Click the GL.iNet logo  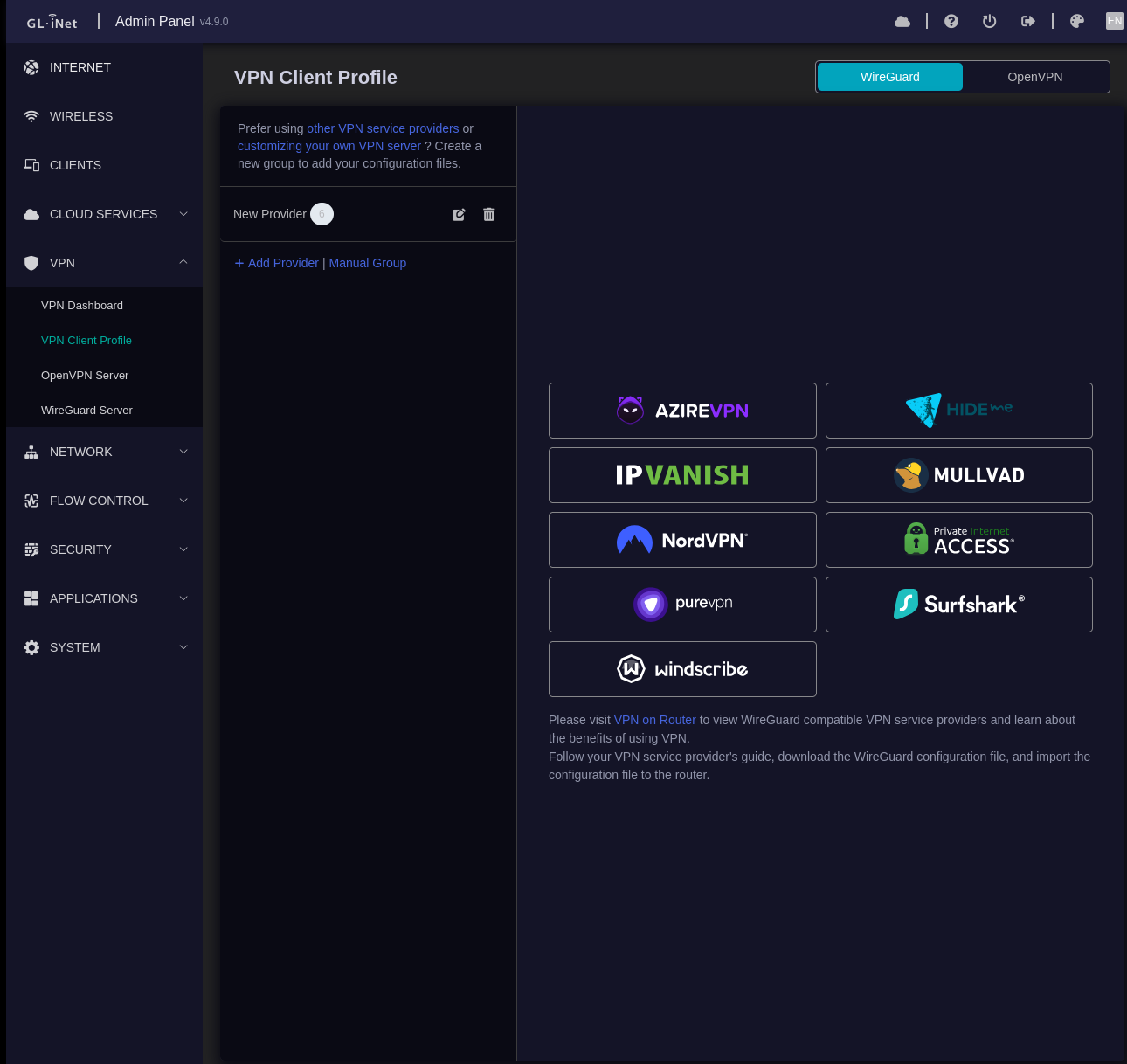click(x=52, y=22)
